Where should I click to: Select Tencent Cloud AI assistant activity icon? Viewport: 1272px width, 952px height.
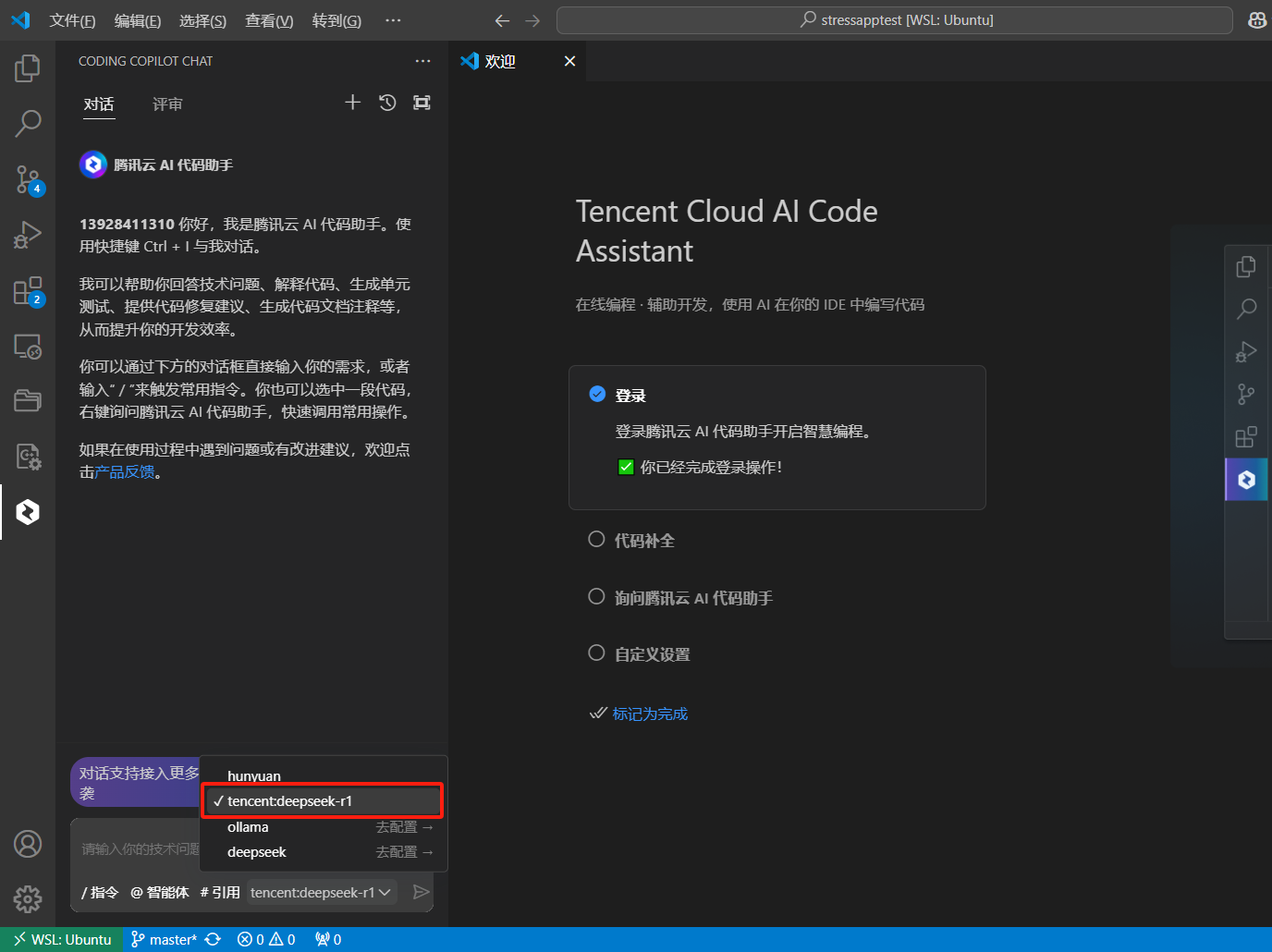pyautogui.click(x=28, y=511)
